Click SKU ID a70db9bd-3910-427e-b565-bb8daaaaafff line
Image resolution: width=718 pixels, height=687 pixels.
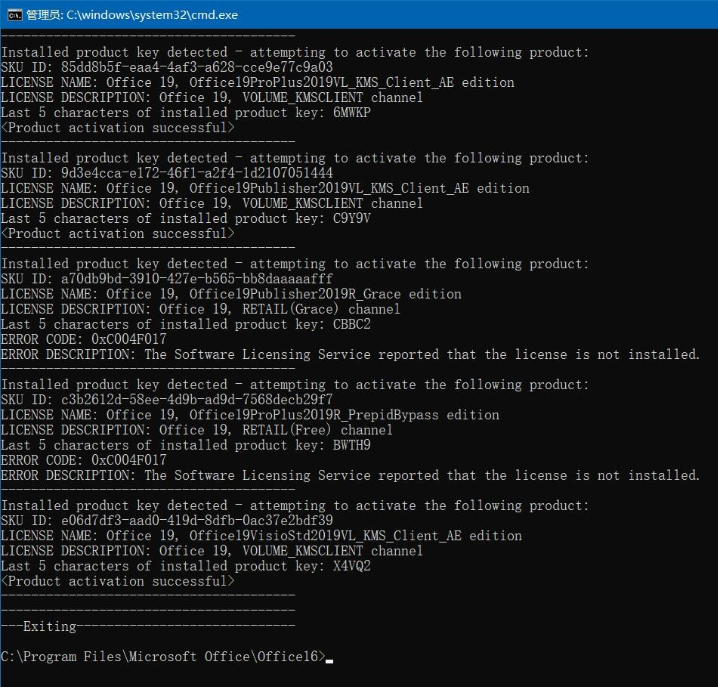pos(167,279)
